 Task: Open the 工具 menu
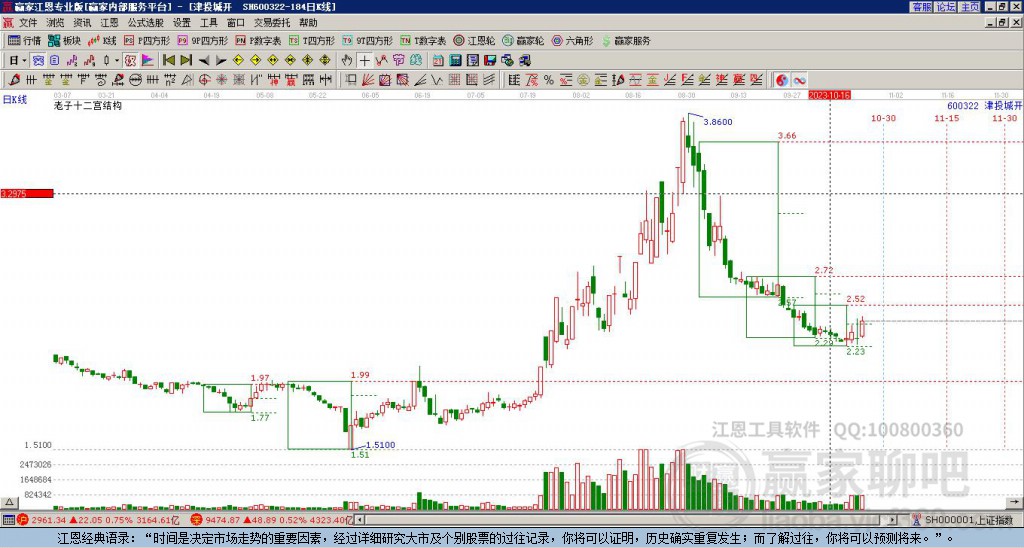[x=209, y=23]
